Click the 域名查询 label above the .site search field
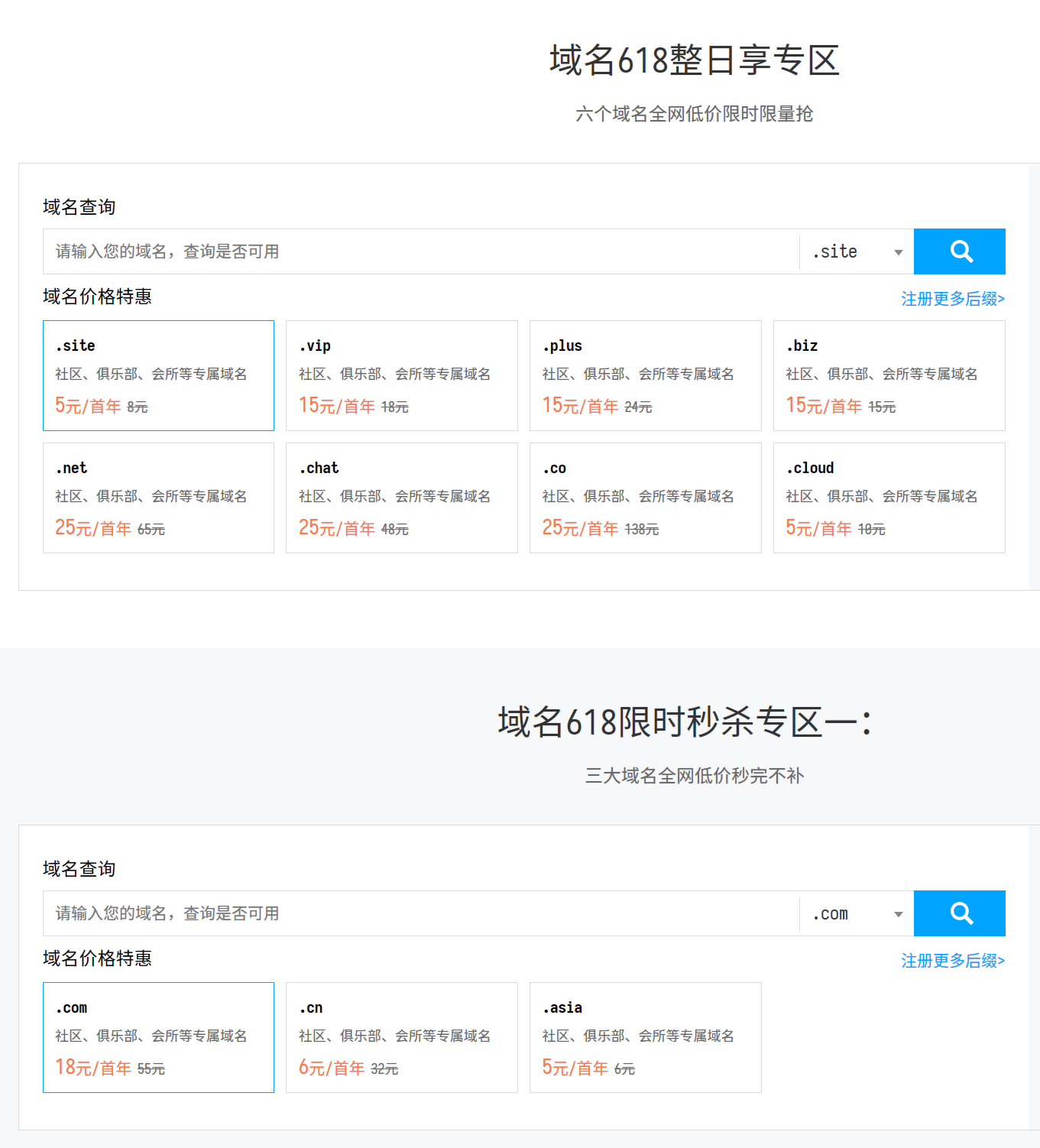1040x1148 pixels. [x=79, y=207]
